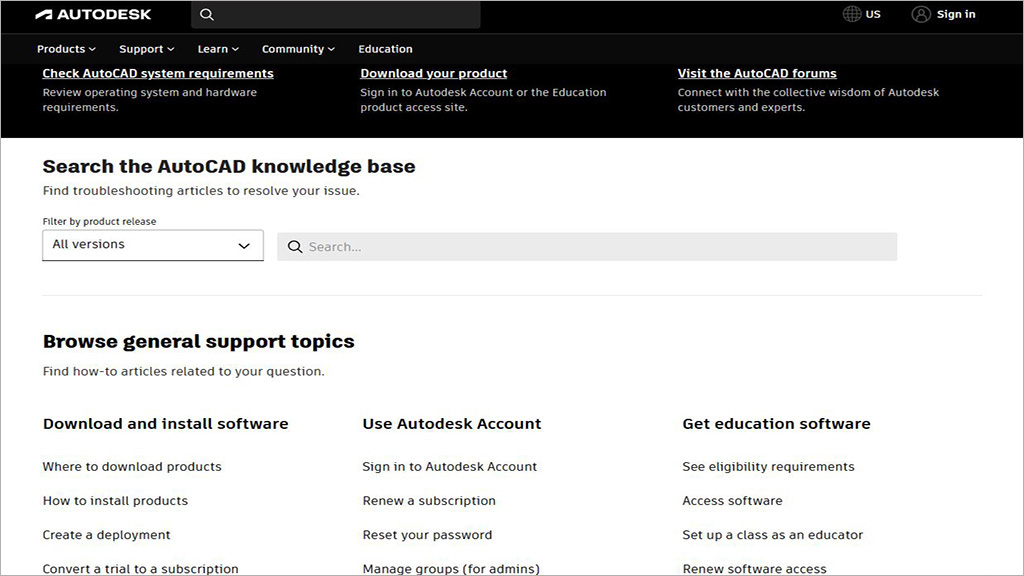The image size is (1024, 576).
Task: Click the Autodesk logo in header
Action: [93, 15]
